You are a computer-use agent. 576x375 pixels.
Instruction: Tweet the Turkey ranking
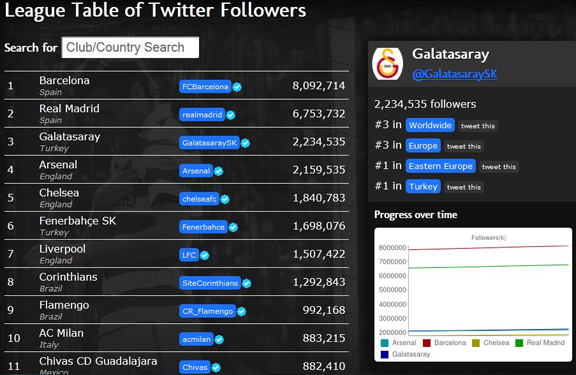[x=464, y=187]
